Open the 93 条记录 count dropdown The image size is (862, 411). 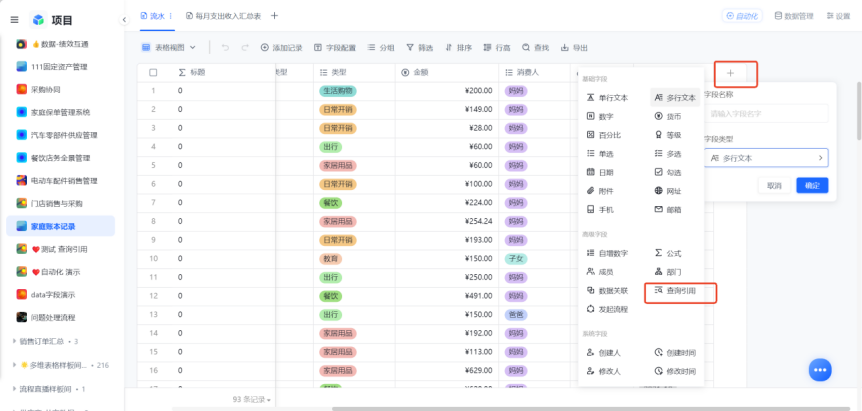click(252, 399)
